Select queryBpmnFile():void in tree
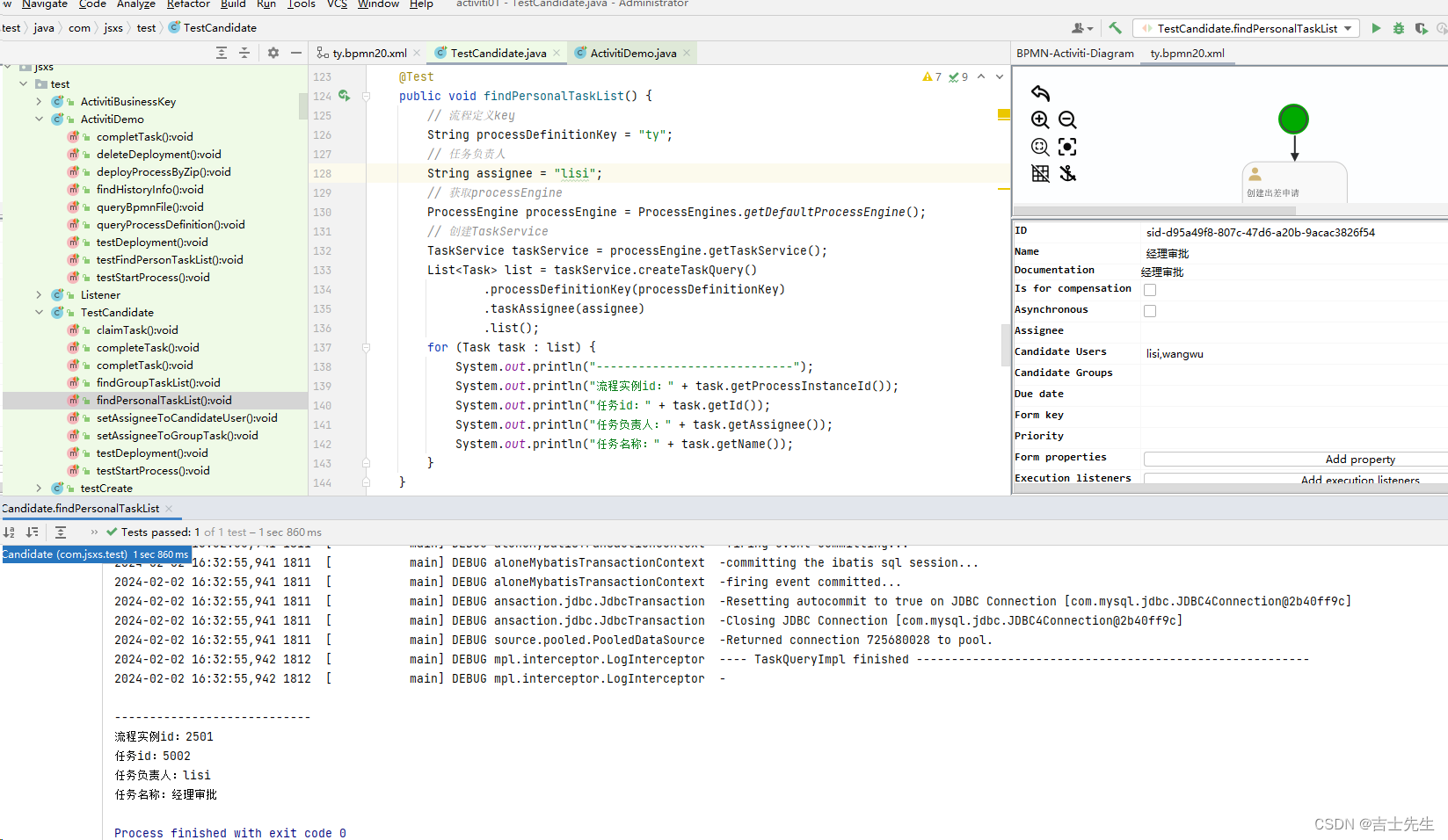The width and height of the screenshot is (1448, 840). click(x=149, y=206)
